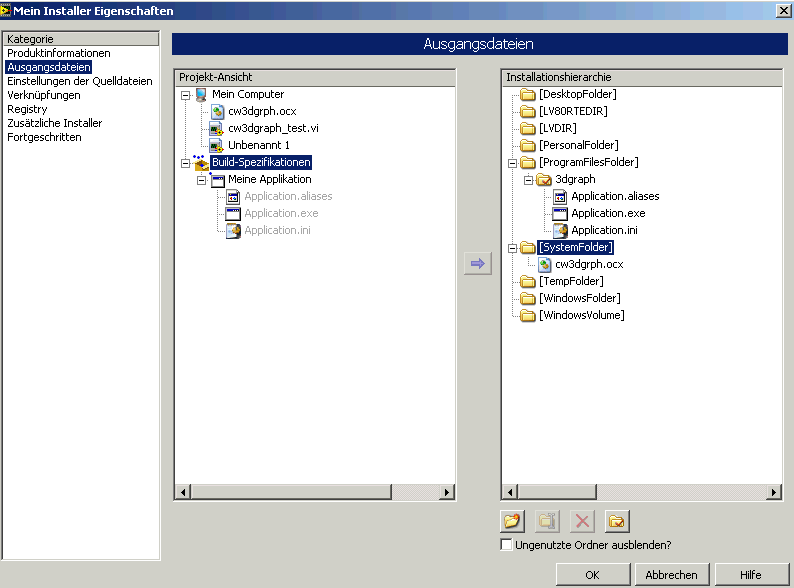Screen dimensions: 794x588
Task: Collapse the Mein Computer tree node
Action: coord(185,95)
